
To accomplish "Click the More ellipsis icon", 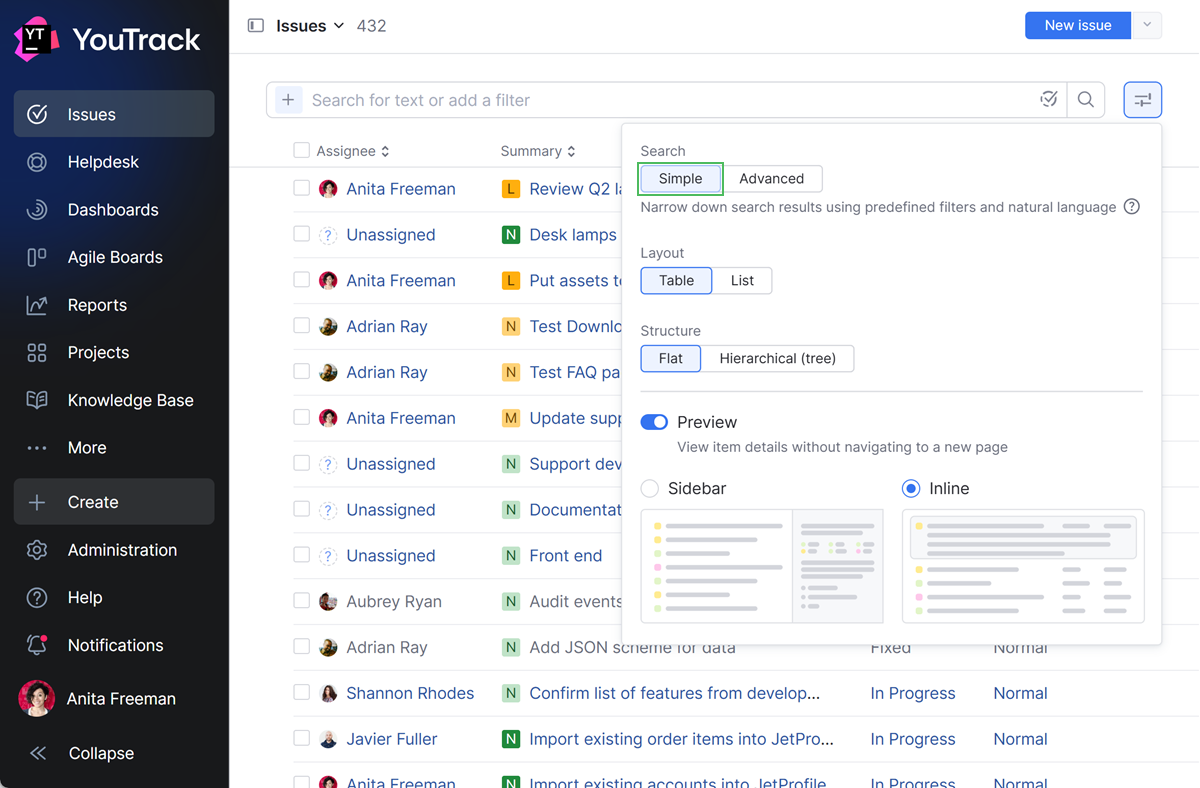I will point(37,448).
